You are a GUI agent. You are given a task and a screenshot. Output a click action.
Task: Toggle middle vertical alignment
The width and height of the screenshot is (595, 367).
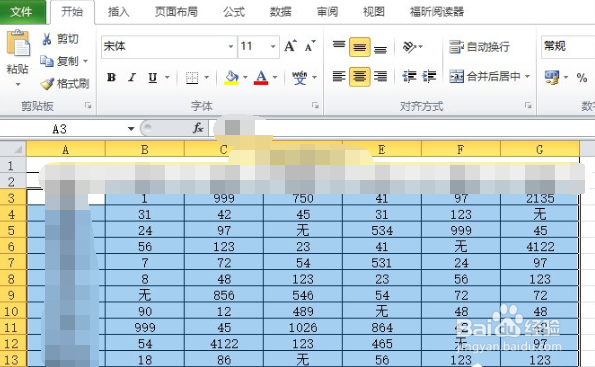359,47
